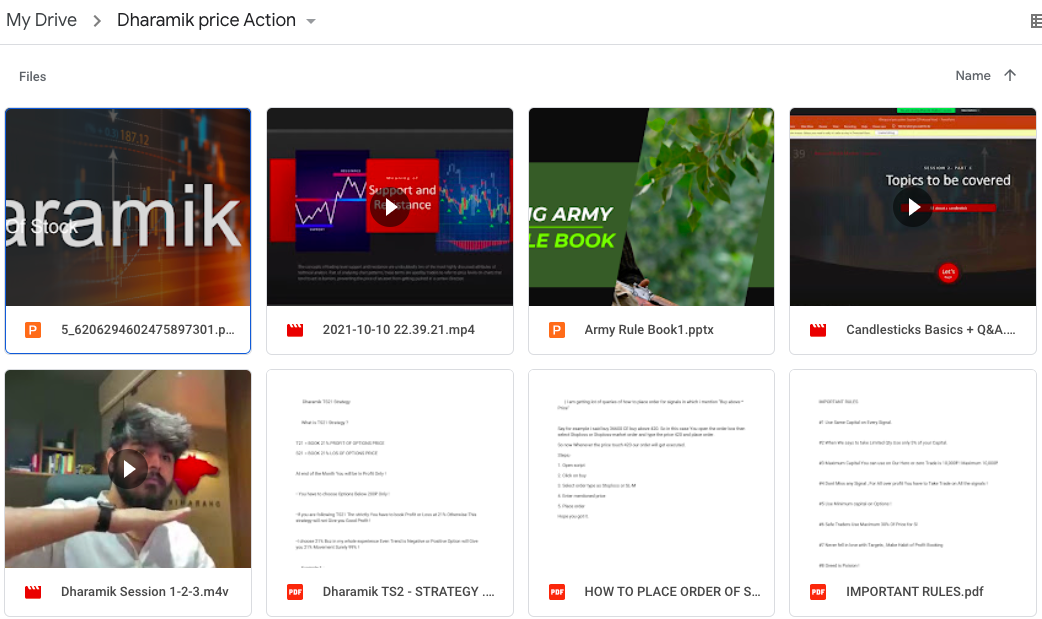The height and width of the screenshot is (619, 1042).
Task: Reverse sort direction using the arrow icon
Action: [x=1010, y=76]
